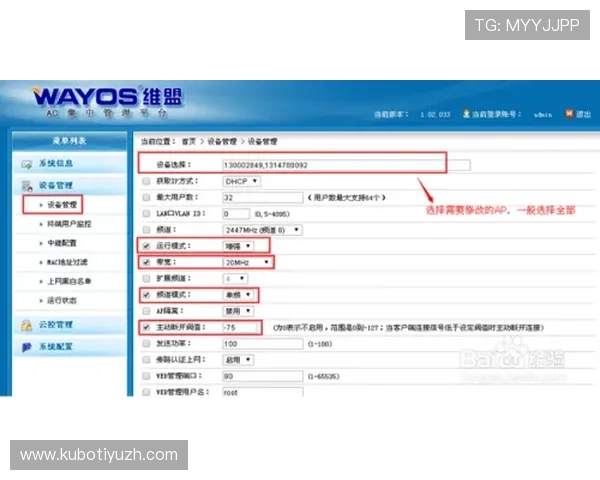600x480 pixels.
Task: Click the 用户数最大支持64个 hint text
Action: coord(346,198)
